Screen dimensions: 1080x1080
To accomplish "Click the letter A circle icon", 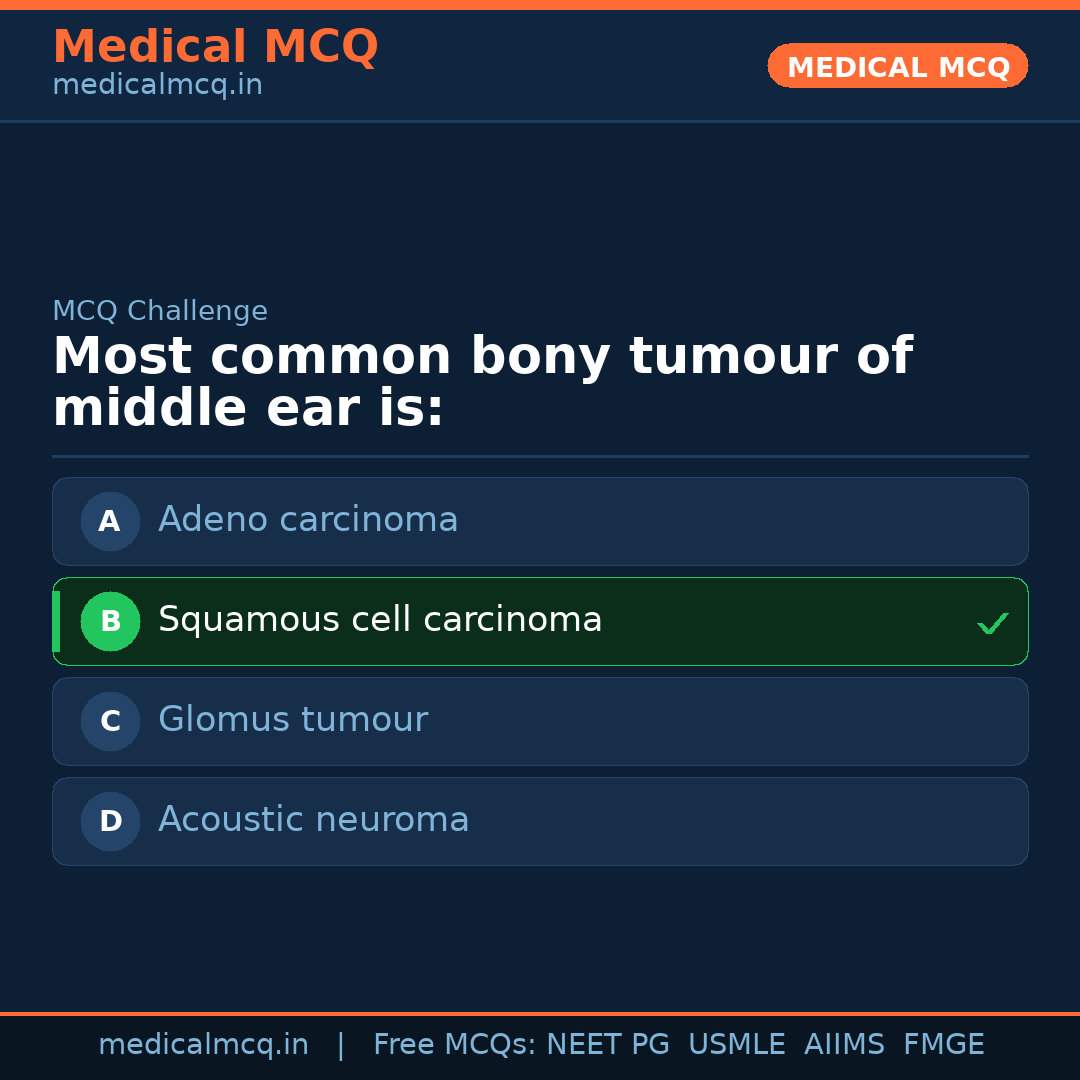I will [x=110, y=521].
